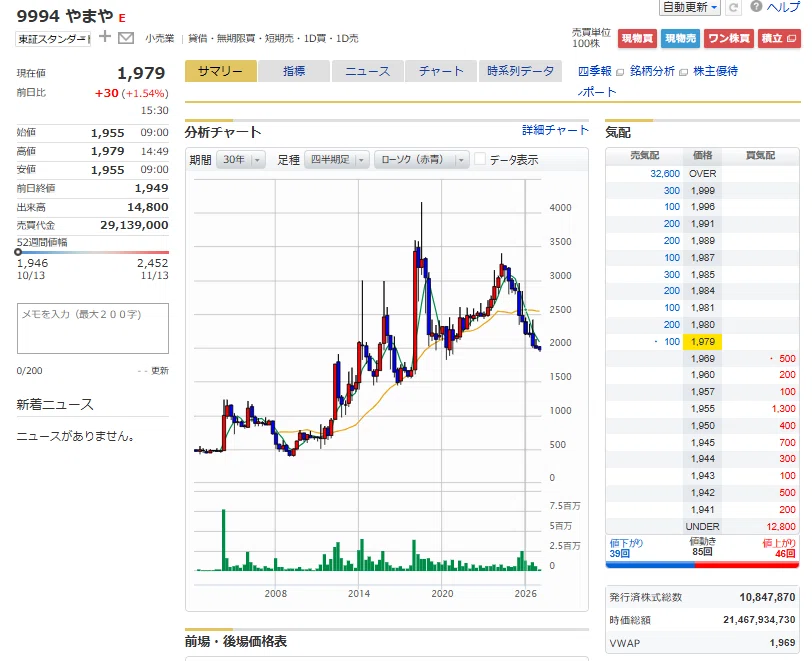
Task: Click the 値下がり 39回 indicator
Action: [x=626, y=548]
